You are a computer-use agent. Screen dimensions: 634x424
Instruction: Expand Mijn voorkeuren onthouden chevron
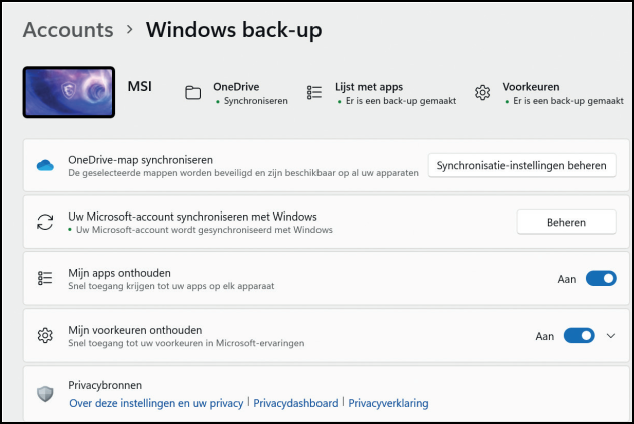pos(612,336)
